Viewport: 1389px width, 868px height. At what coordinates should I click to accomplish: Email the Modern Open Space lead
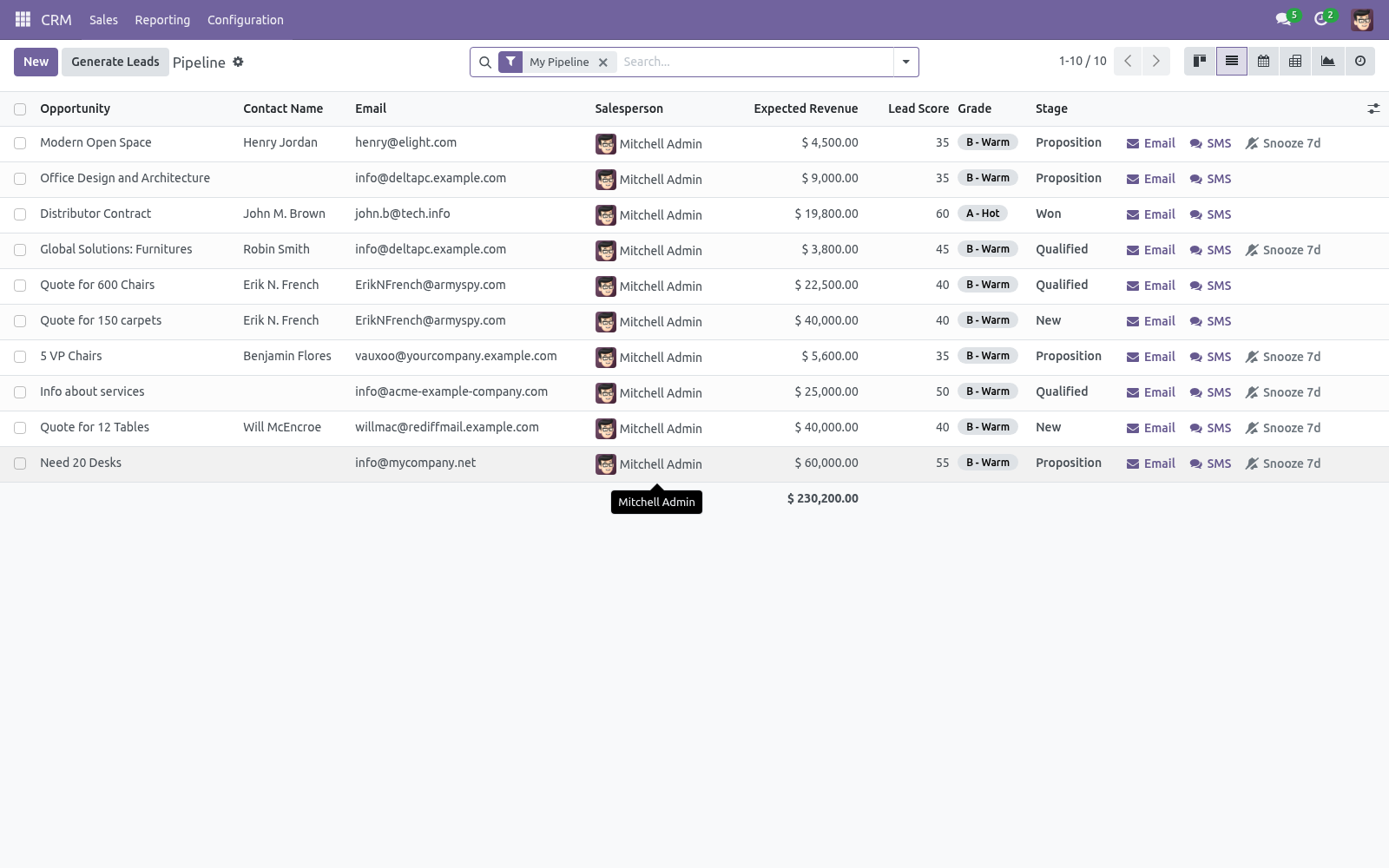1150,143
